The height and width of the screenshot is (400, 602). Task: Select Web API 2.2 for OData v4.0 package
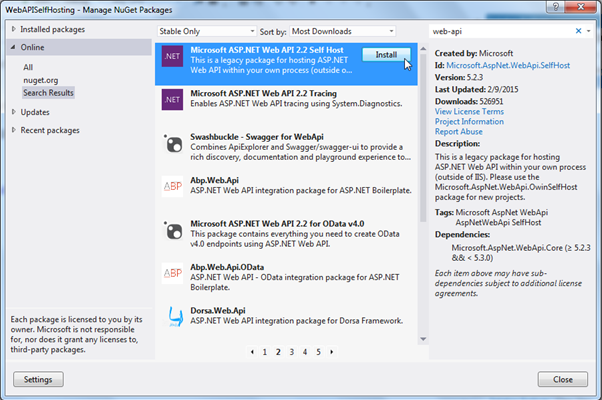click(286, 237)
